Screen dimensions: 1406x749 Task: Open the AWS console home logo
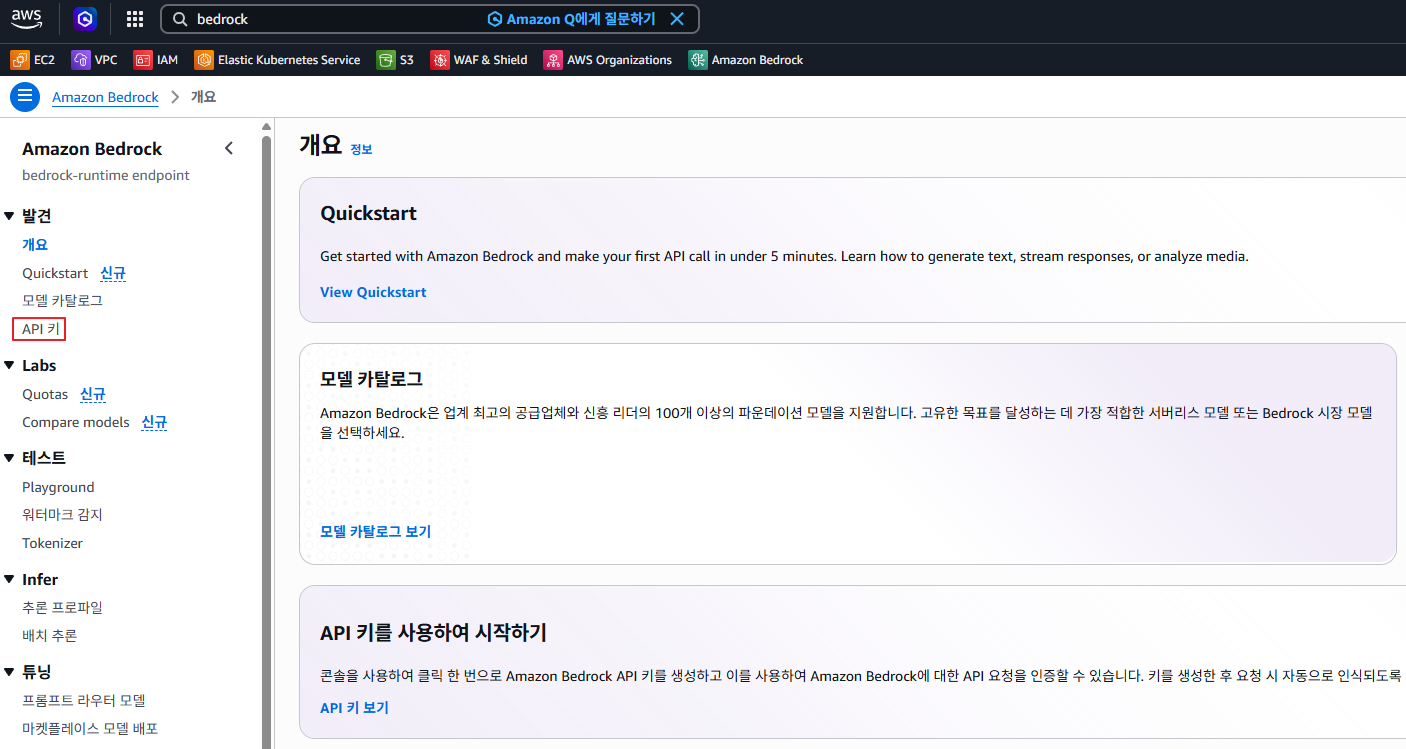(x=28, y=18)
